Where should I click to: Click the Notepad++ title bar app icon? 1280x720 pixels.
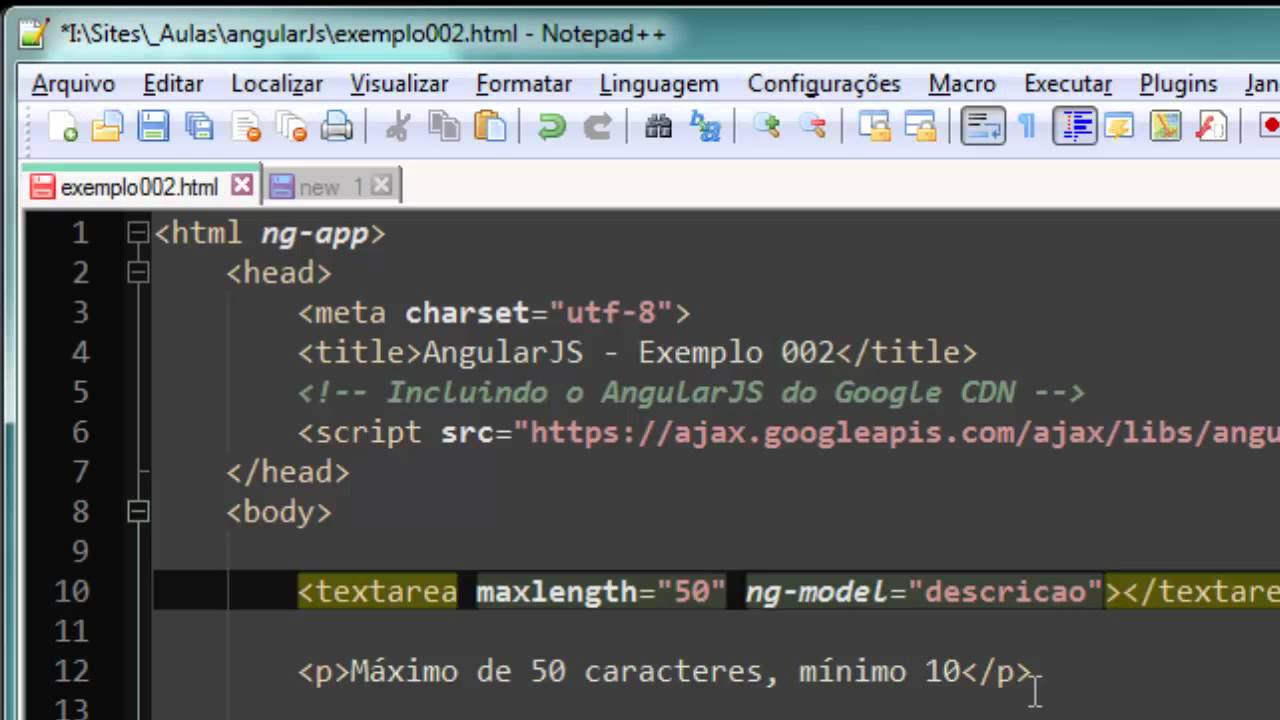(x=34, y=32)
